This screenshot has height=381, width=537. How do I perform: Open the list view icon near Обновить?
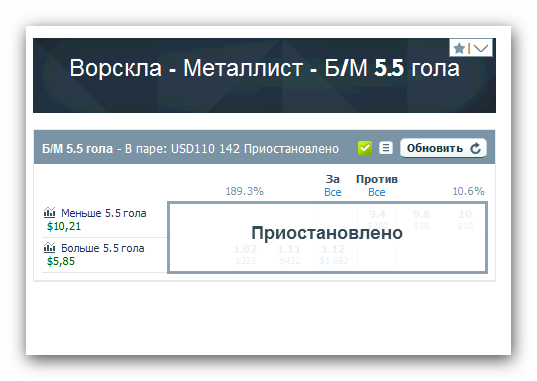coord(386,148)
